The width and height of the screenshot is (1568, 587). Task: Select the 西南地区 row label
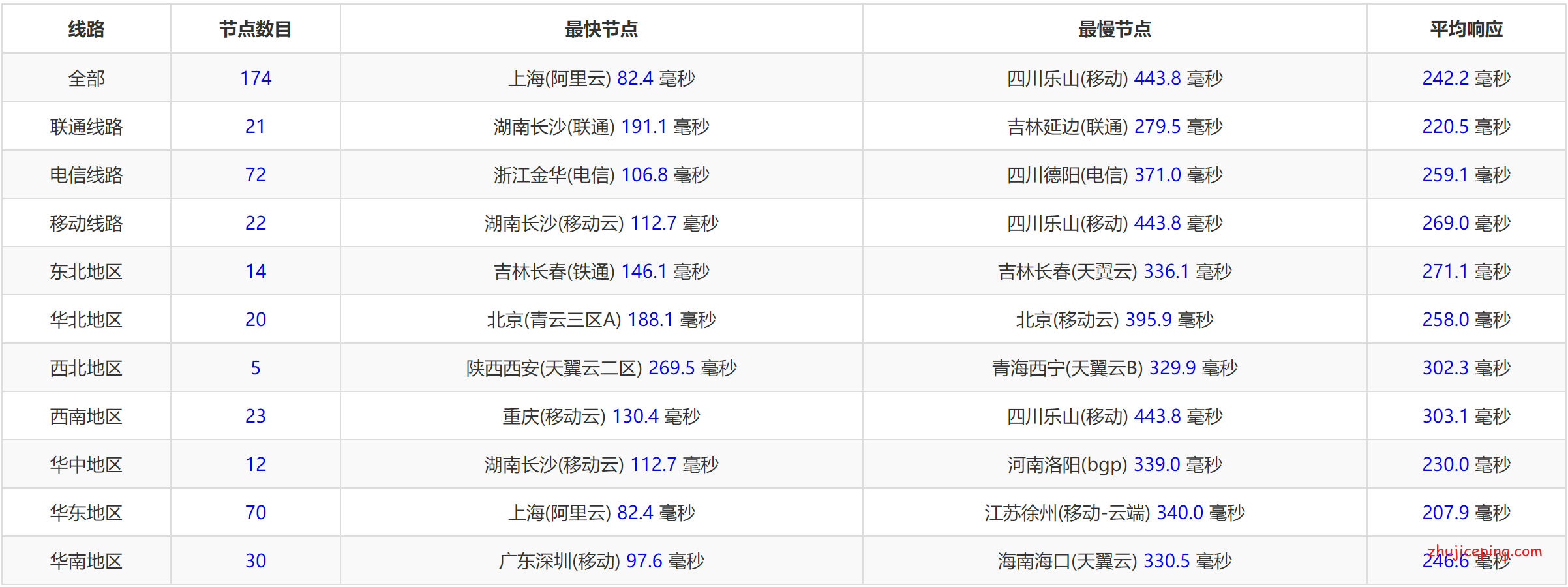coord(86,416)
